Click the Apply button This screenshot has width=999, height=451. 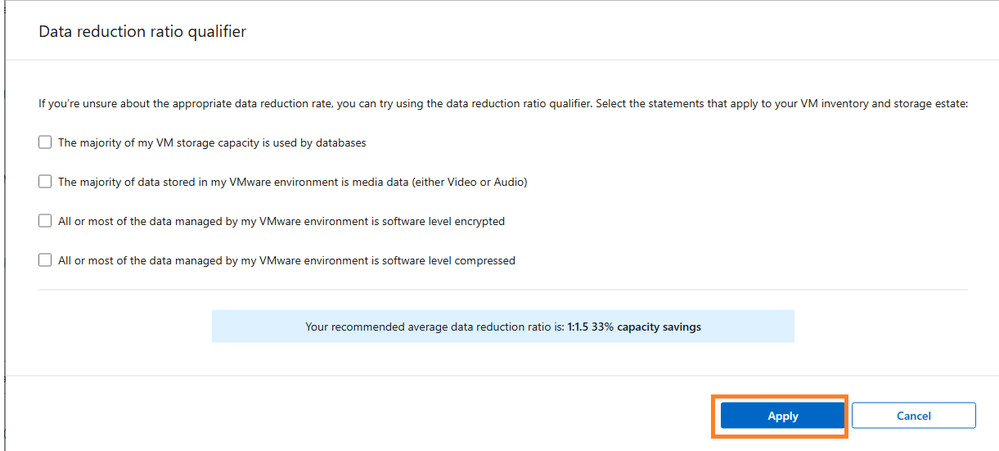[782, 415]
